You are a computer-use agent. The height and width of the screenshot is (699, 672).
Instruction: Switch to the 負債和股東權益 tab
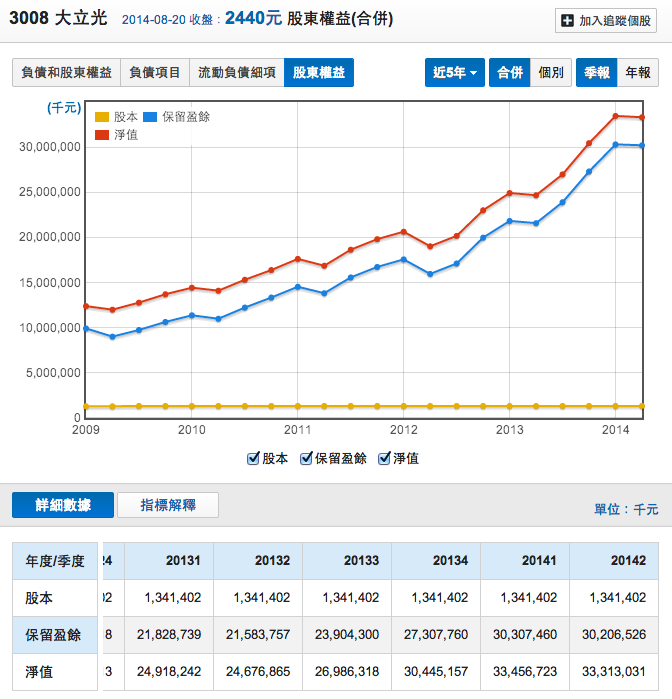[x=66, y=73]
